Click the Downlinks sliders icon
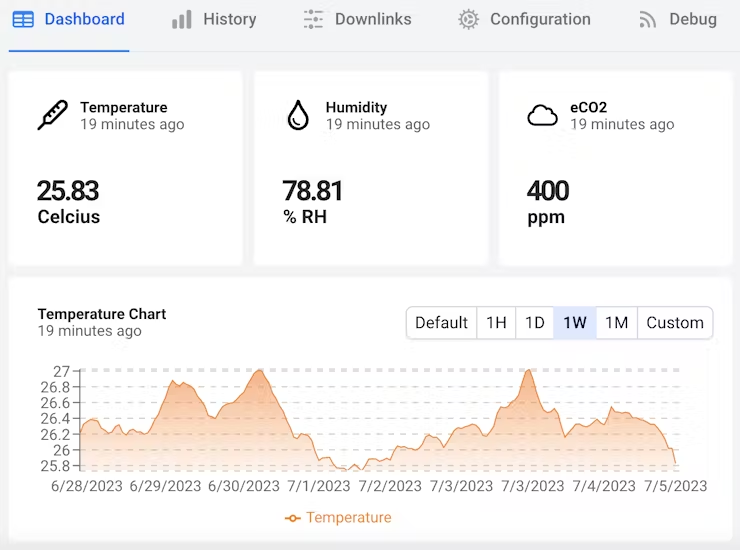This screenshot has width=740, height=550. point(313,20)
